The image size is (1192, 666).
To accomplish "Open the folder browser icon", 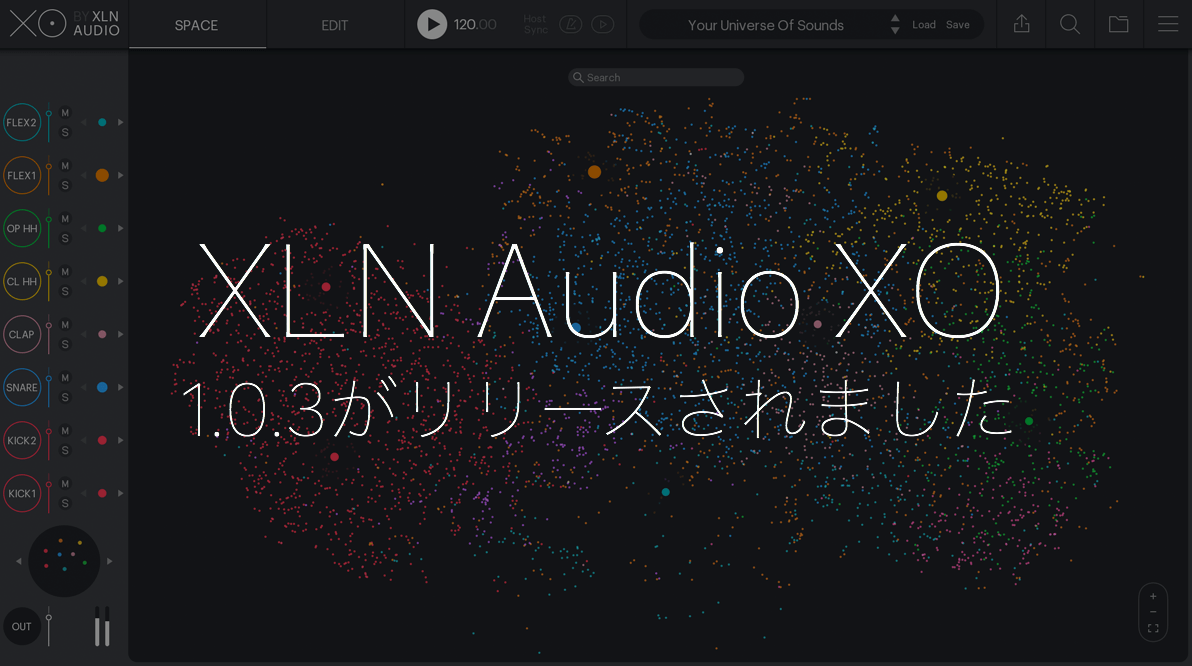I will pos(1118,24).
